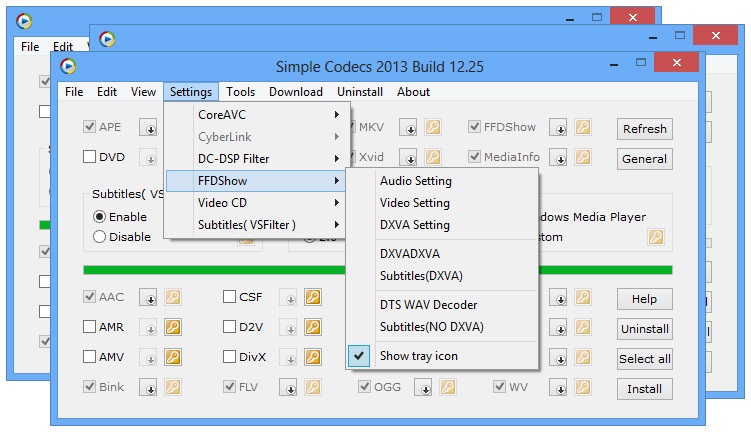Viewport: 751px width, 432px height.
Task: Click the Refresh button
Action: [644, 129]
